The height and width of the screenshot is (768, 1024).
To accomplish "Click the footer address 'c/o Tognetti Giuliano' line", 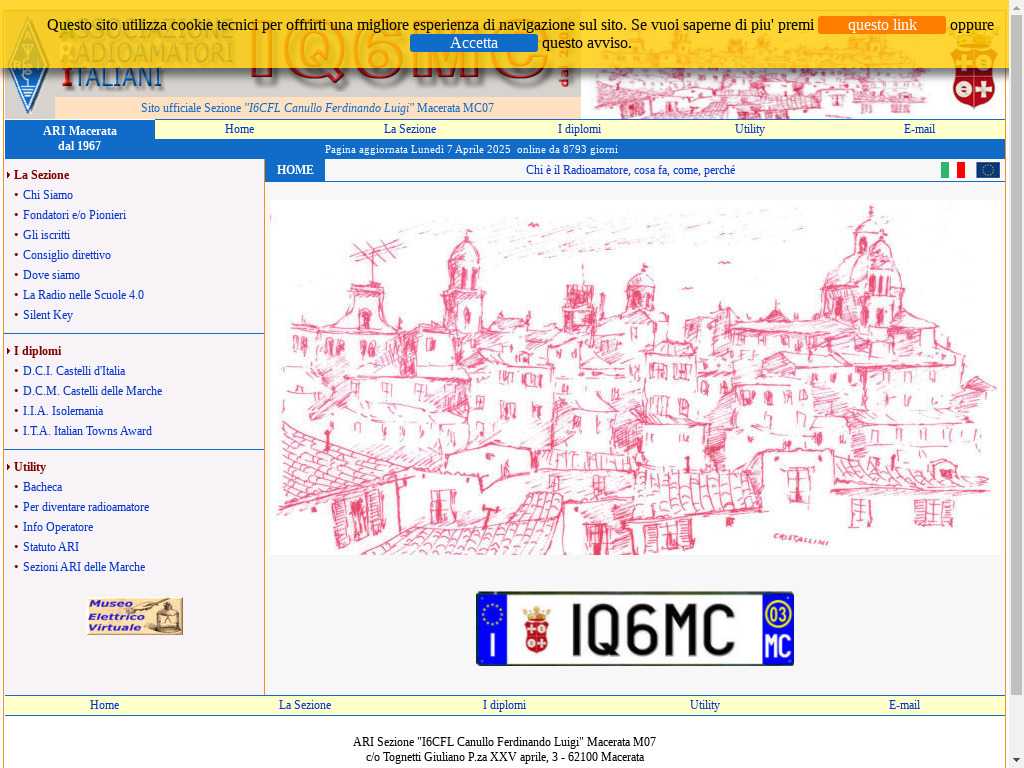I will [505, 757].
